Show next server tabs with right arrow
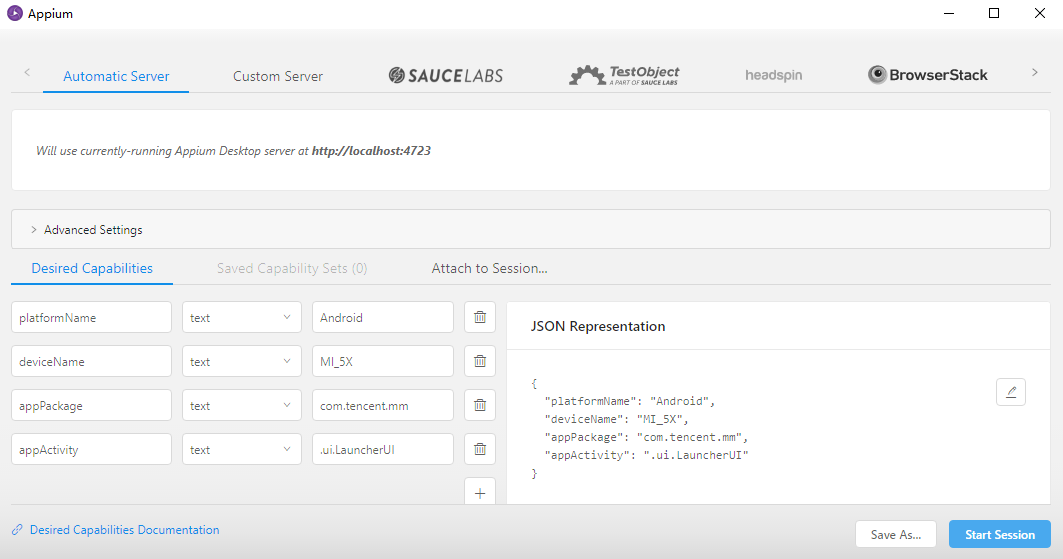The image size is (1063, 559). coord(1035,73)
